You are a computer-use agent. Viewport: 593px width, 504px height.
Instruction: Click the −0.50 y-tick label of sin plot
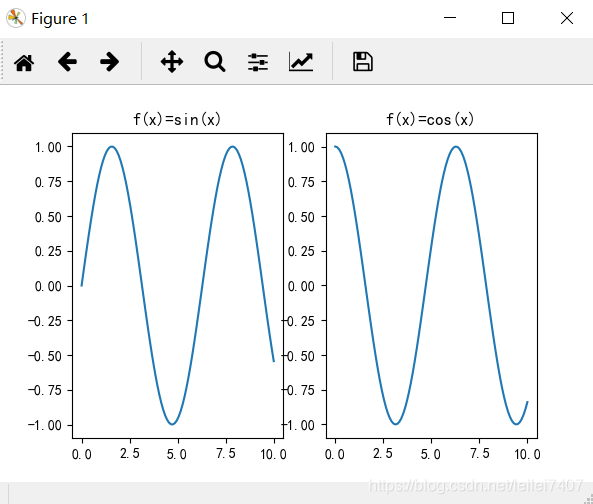click(x=45, y=356)
